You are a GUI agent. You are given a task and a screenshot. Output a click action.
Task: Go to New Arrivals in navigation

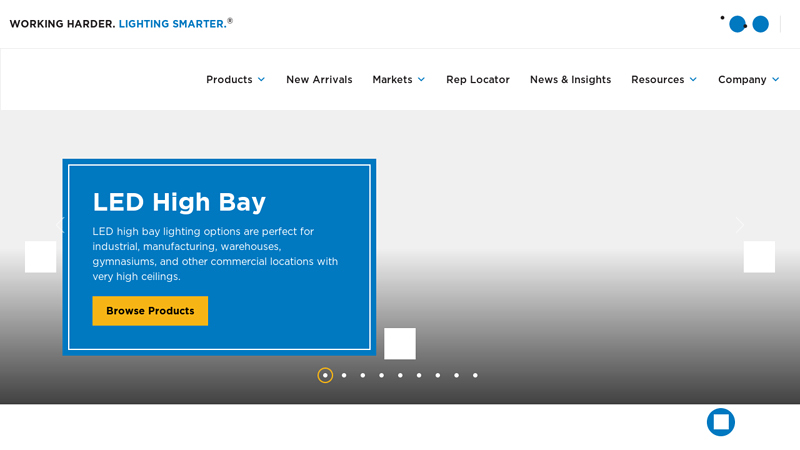319,80
